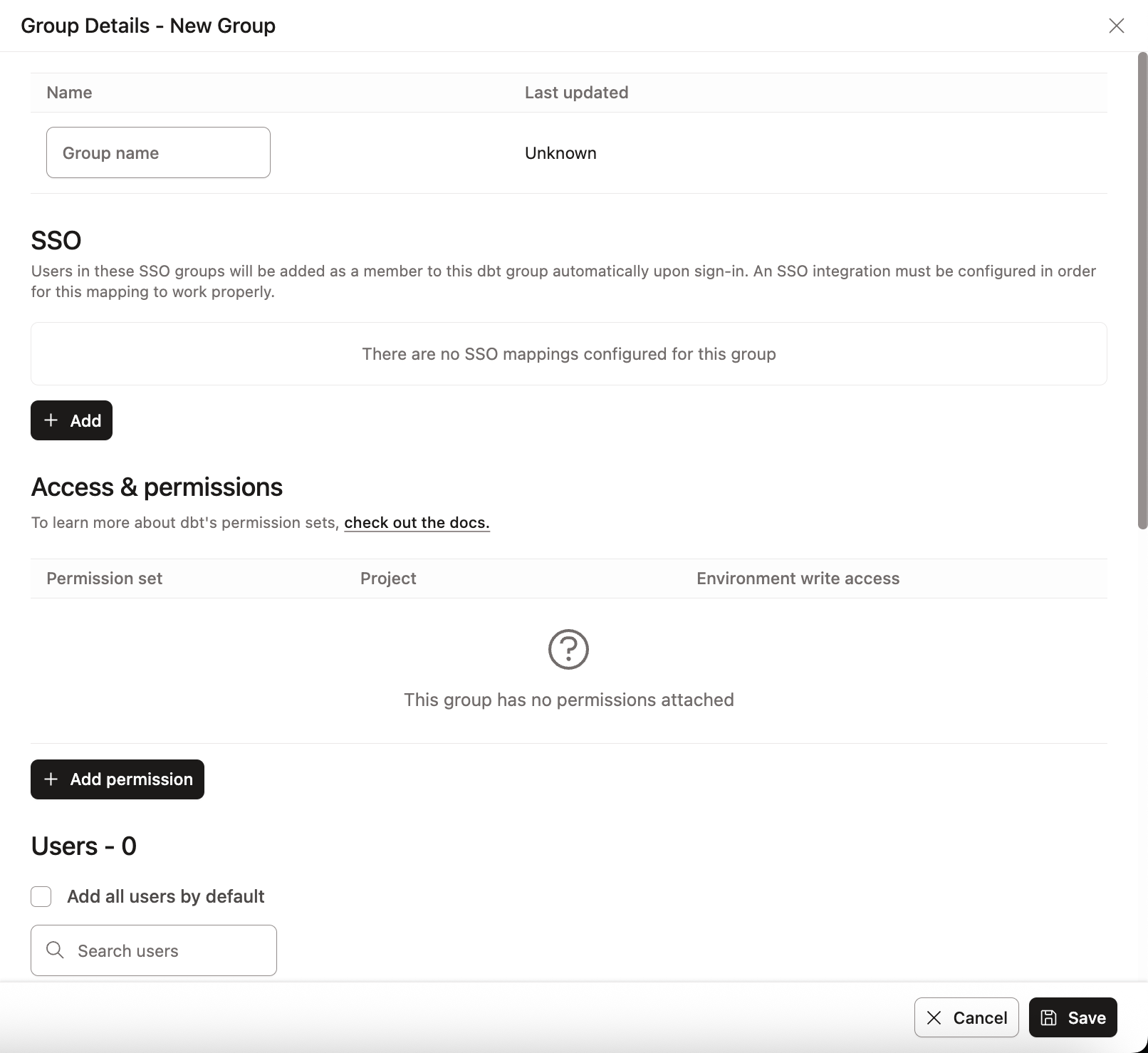Viewport: 1148px width, 1053px height.
Task: Close the Group Details dialog
Action: (1116, 26)
